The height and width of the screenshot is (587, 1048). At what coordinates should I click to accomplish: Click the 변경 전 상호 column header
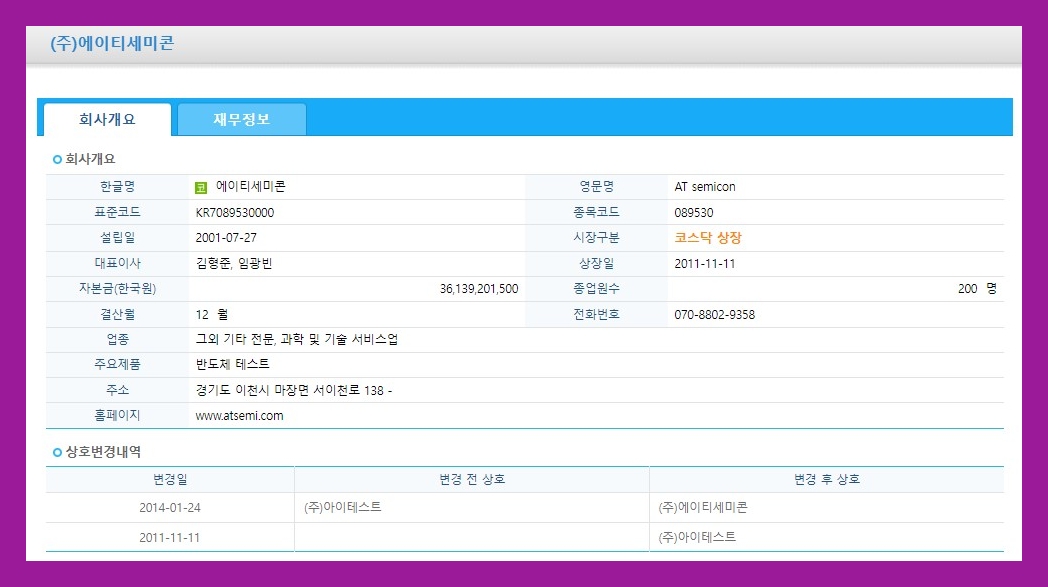pos(472,479)
